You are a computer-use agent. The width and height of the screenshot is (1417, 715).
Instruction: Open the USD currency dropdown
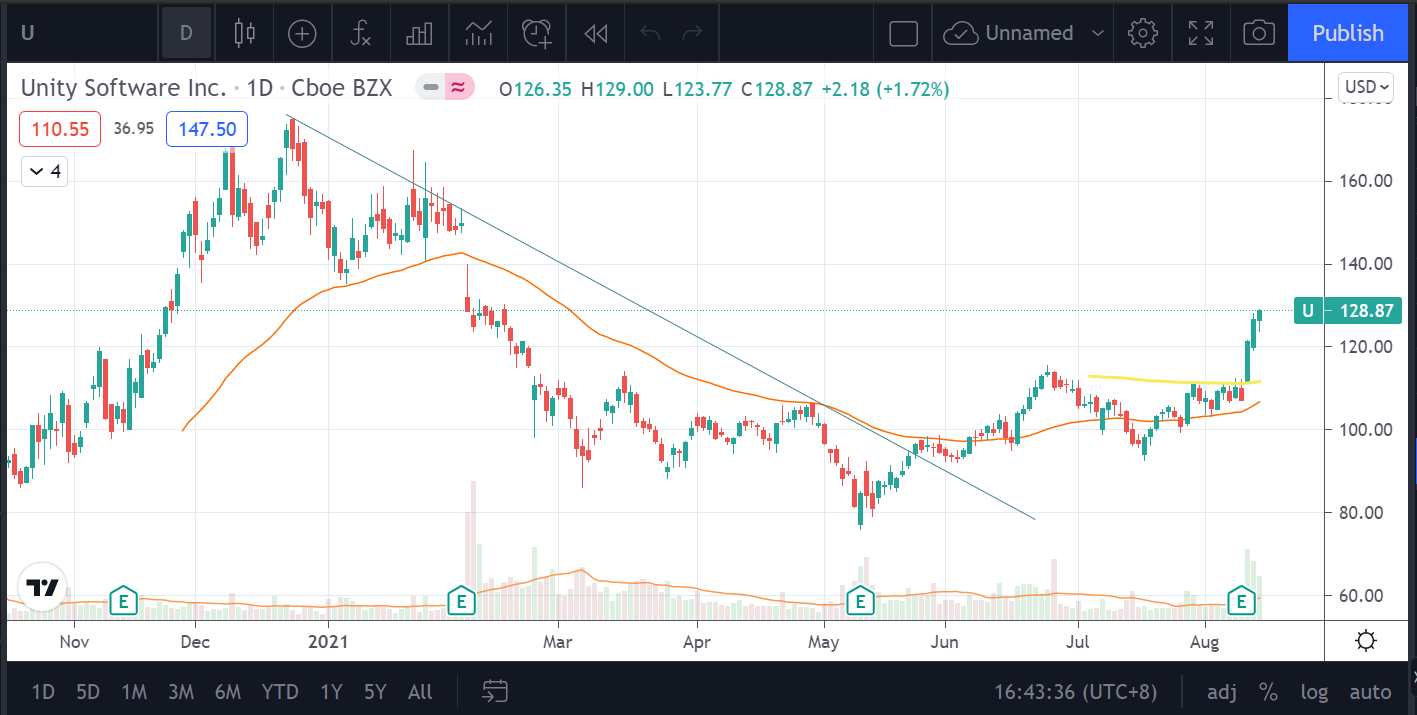[1366, 87]
